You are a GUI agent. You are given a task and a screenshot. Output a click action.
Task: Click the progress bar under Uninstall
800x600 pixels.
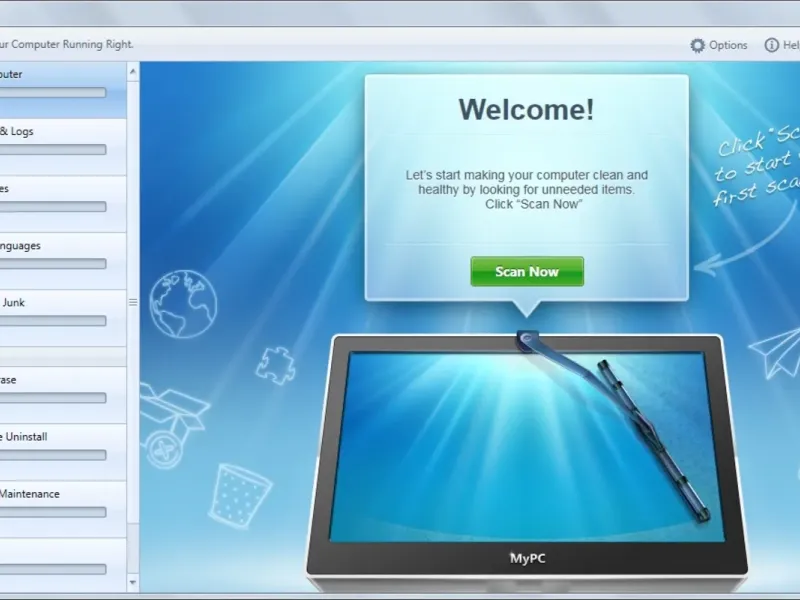[53, 455]
